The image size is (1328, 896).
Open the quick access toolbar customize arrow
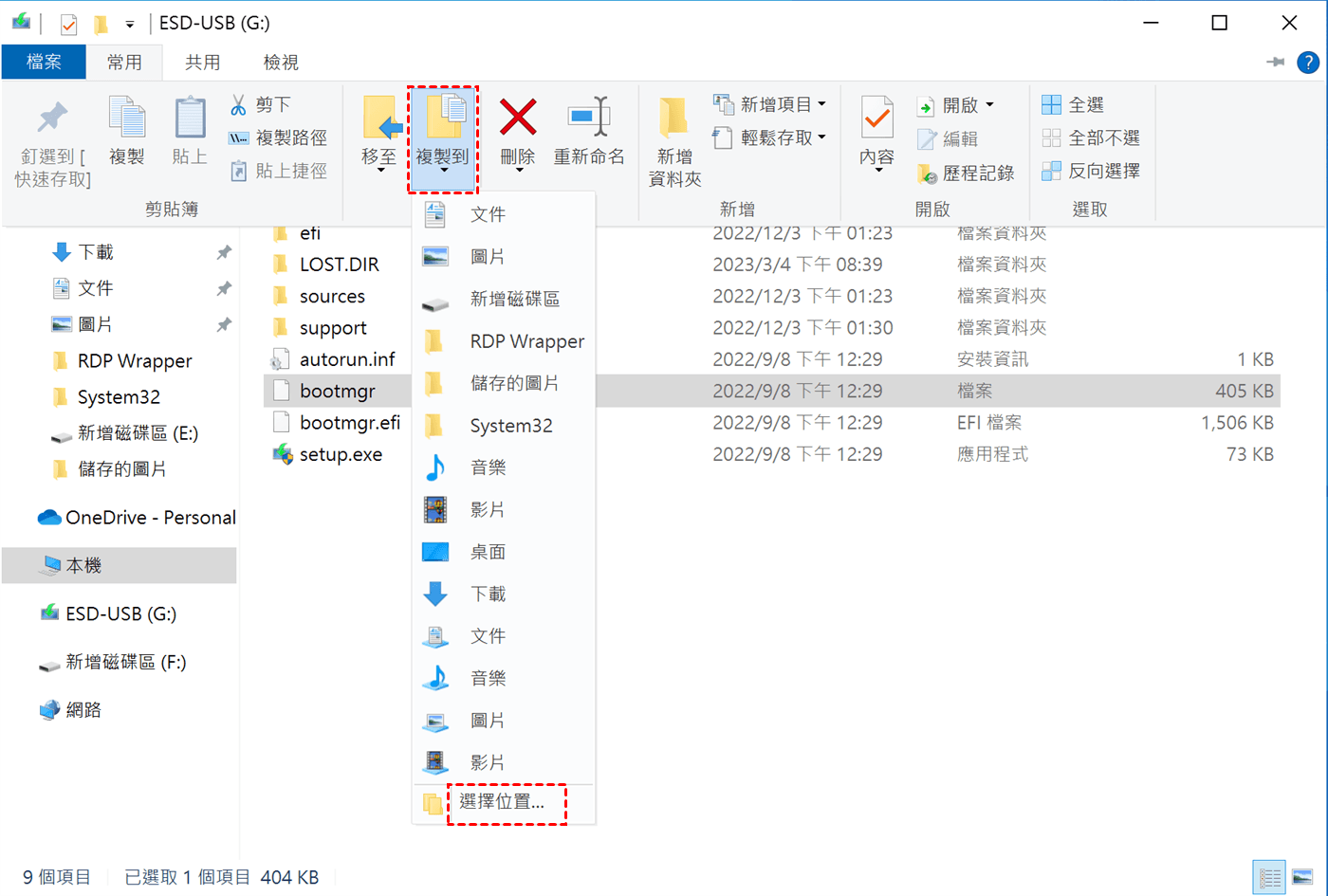click(130, 25)
